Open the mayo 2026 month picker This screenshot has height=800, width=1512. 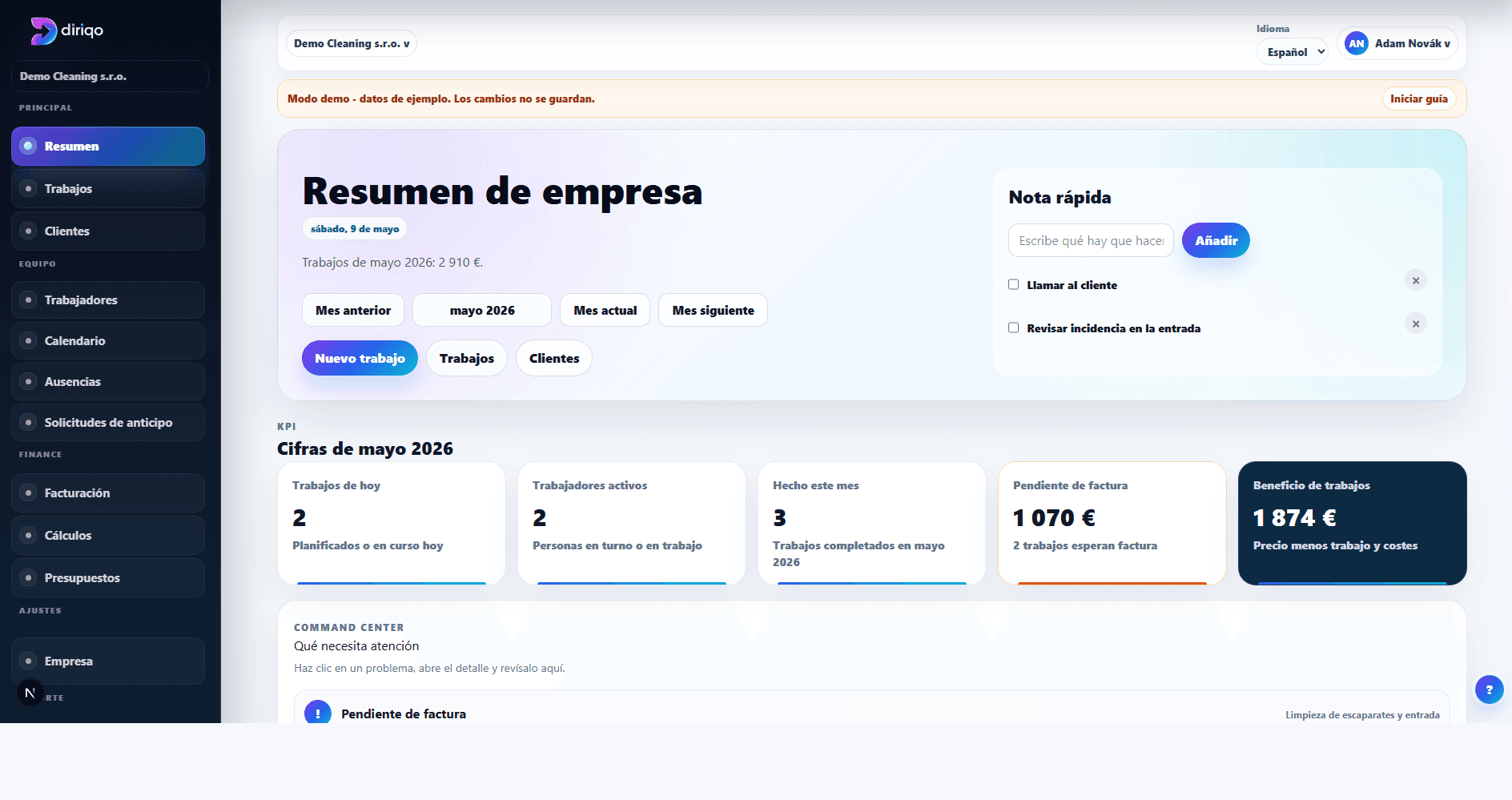point(482,310)
